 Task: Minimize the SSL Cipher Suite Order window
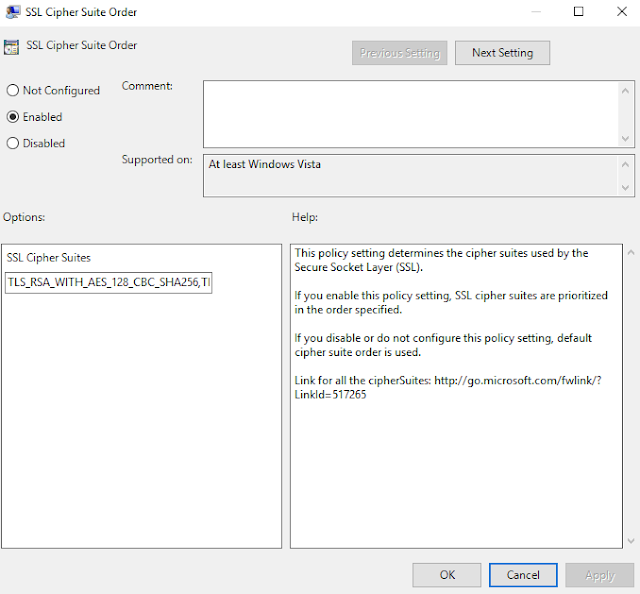[536, 12]
